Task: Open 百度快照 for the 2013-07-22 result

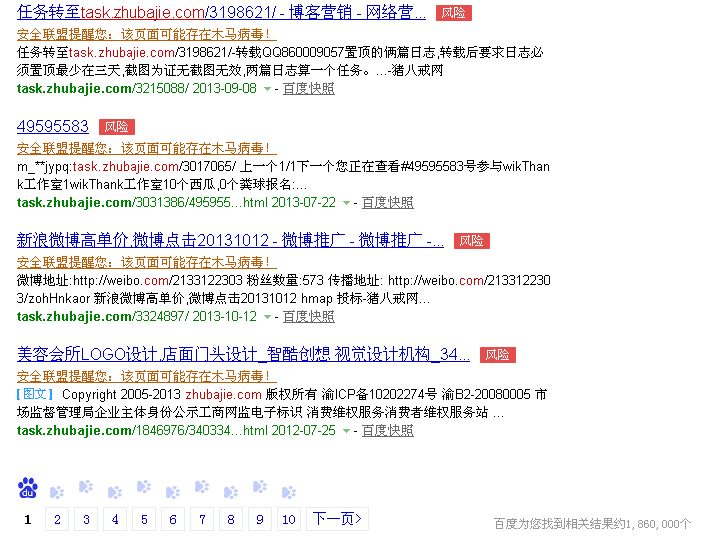Action: pyautogui.click(x=387, y=202)
